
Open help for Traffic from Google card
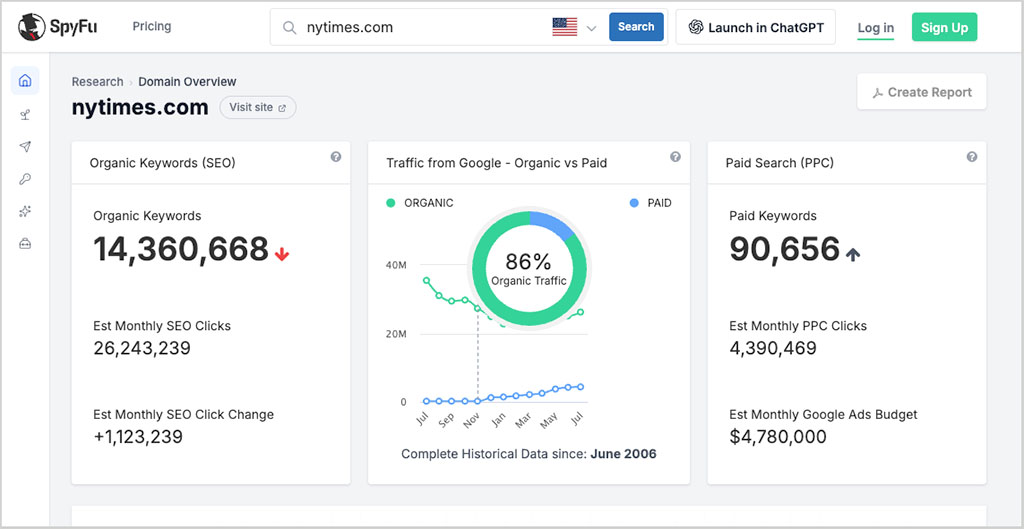click(x=675, y=157)
